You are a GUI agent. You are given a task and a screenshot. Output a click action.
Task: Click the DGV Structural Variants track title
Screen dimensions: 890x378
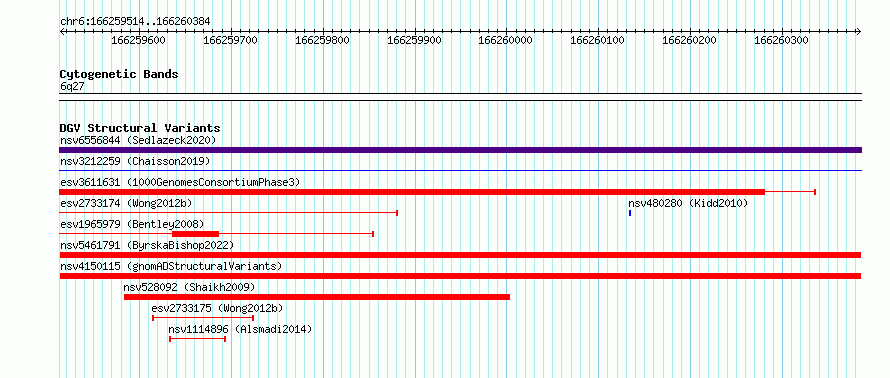tap(140, 128)
